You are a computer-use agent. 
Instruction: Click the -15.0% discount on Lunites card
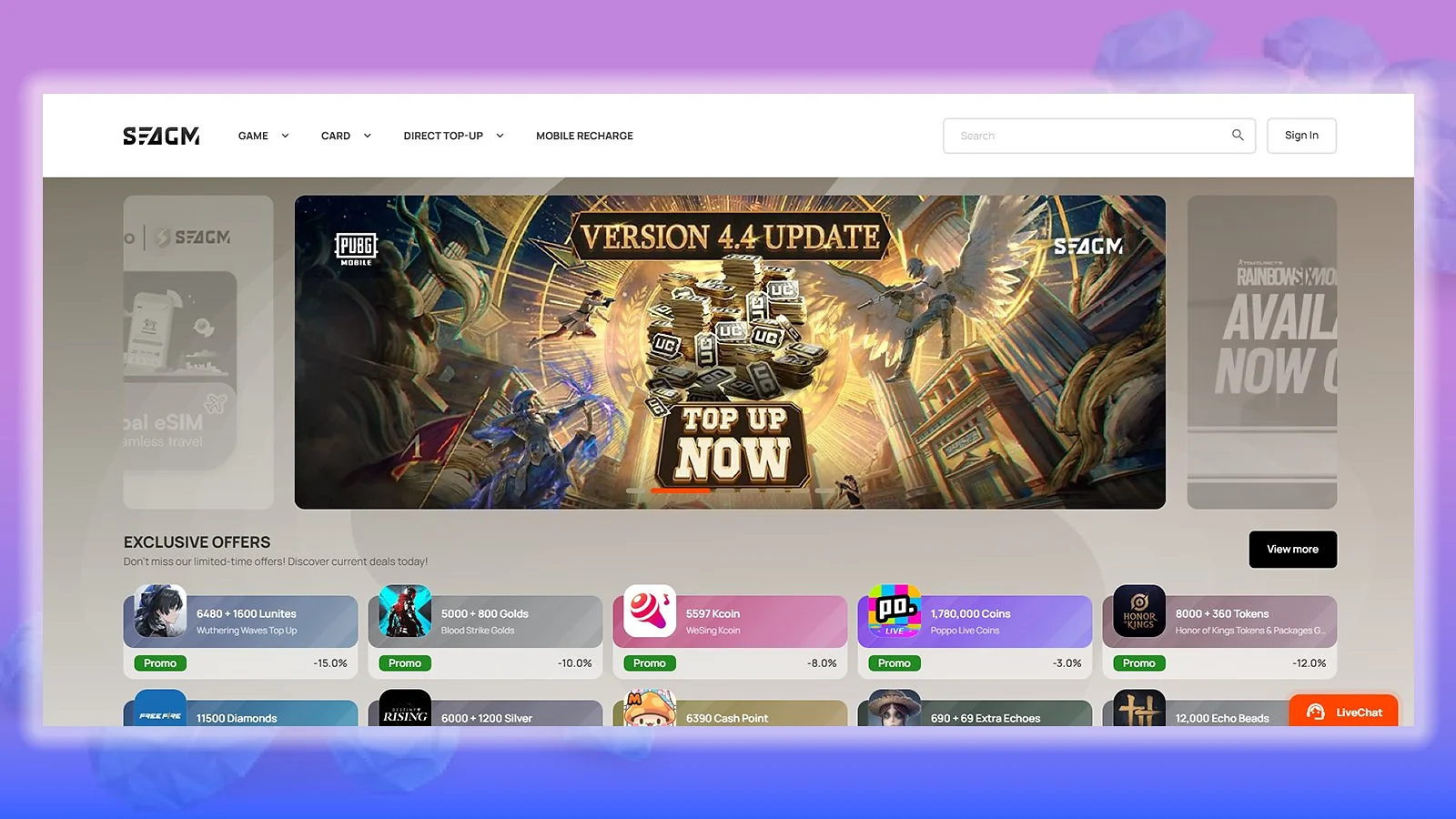[330, 663]
